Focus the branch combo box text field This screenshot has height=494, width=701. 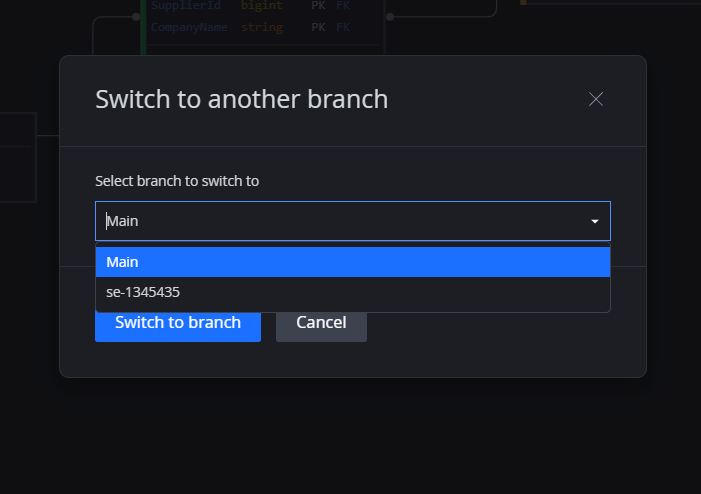[353, 221]
